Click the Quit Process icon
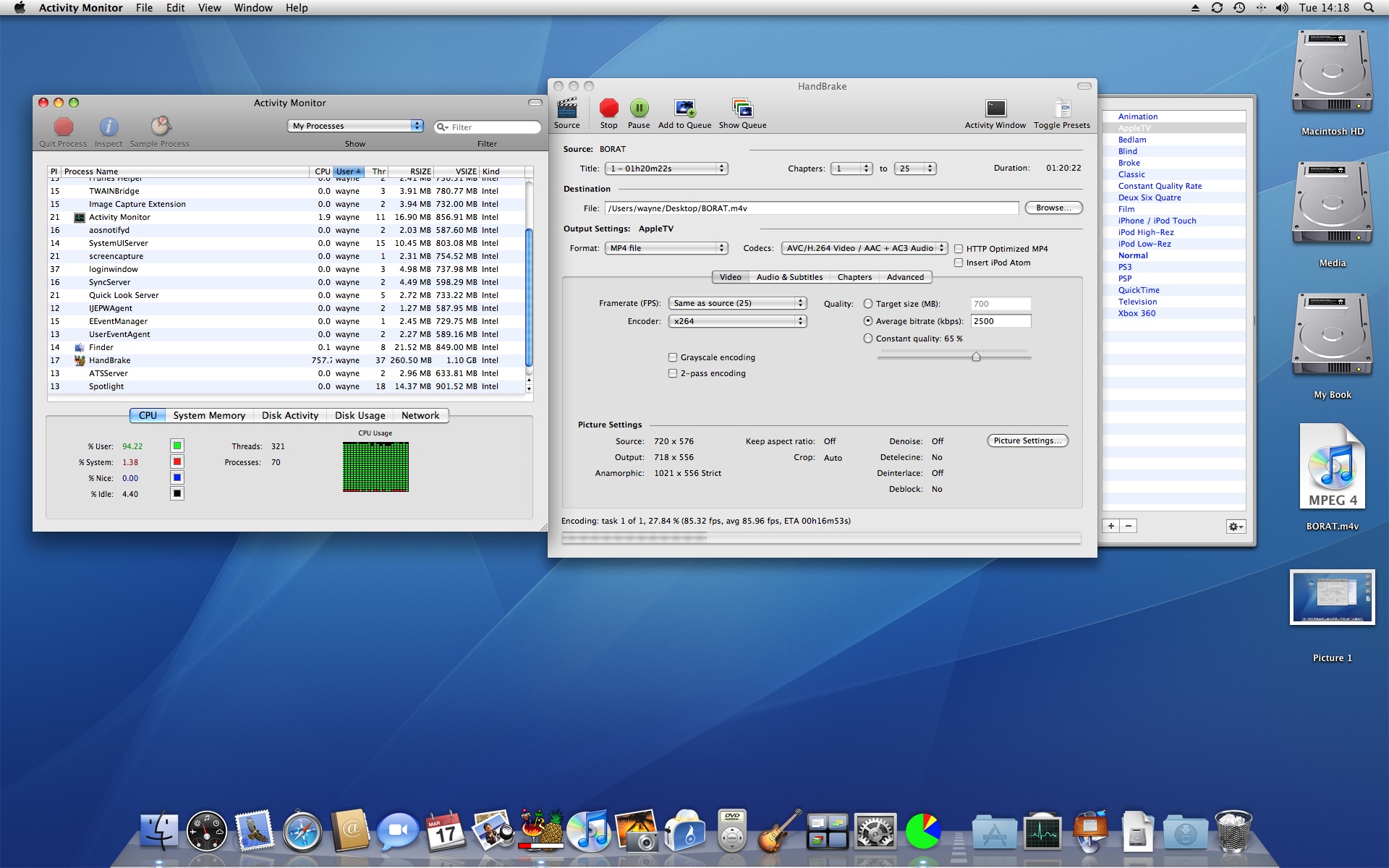Viewport: 1389px width, 868px height. (x=64, y=127)
